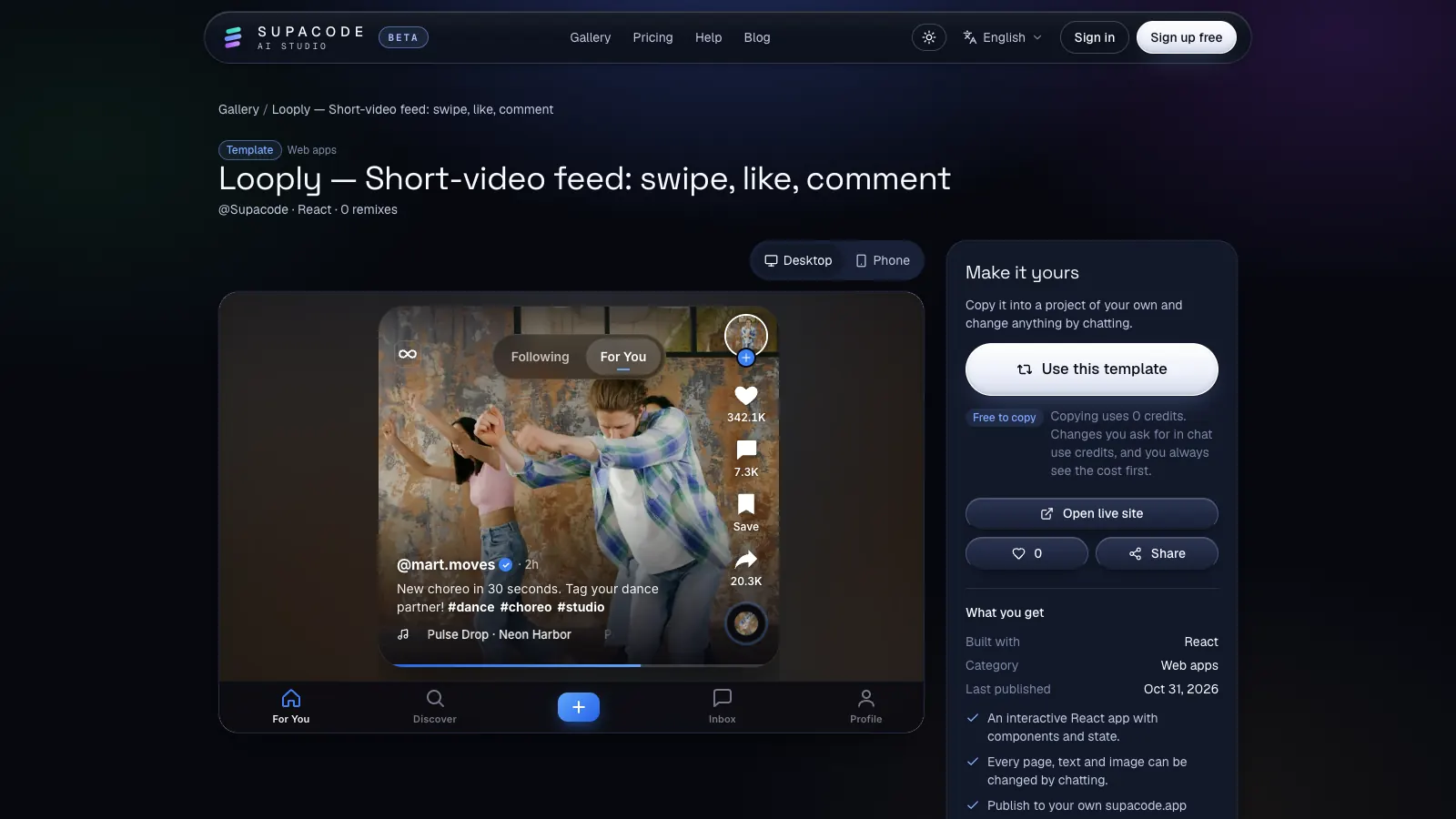The width and height of the screenshot is (1456, 819).
Task: Click the Template badge
Action: tap(249, 150)
